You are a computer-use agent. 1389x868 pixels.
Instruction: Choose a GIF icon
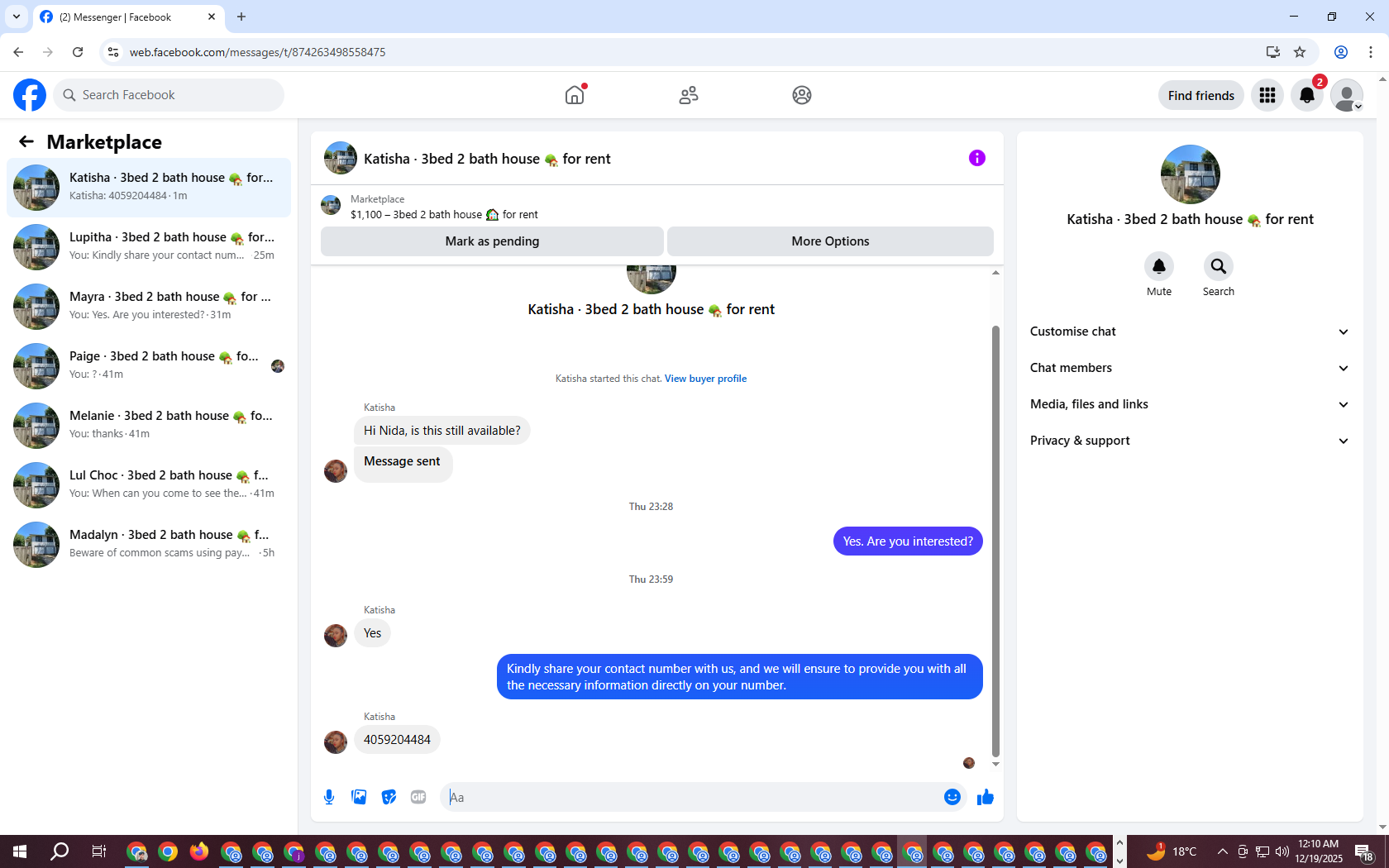tap(418, 797)
